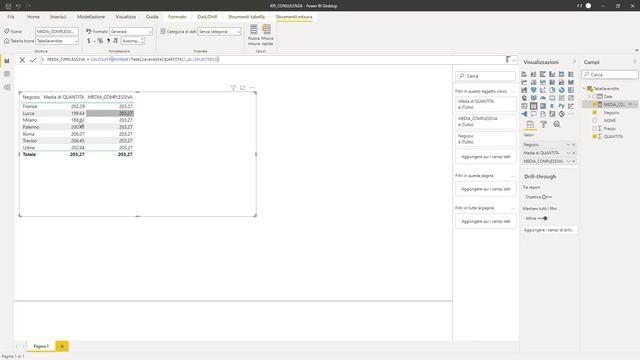This screenshot has height=360, width=640.
Task: Open the visual's filter icon above the table
Action: click(233, 87)
